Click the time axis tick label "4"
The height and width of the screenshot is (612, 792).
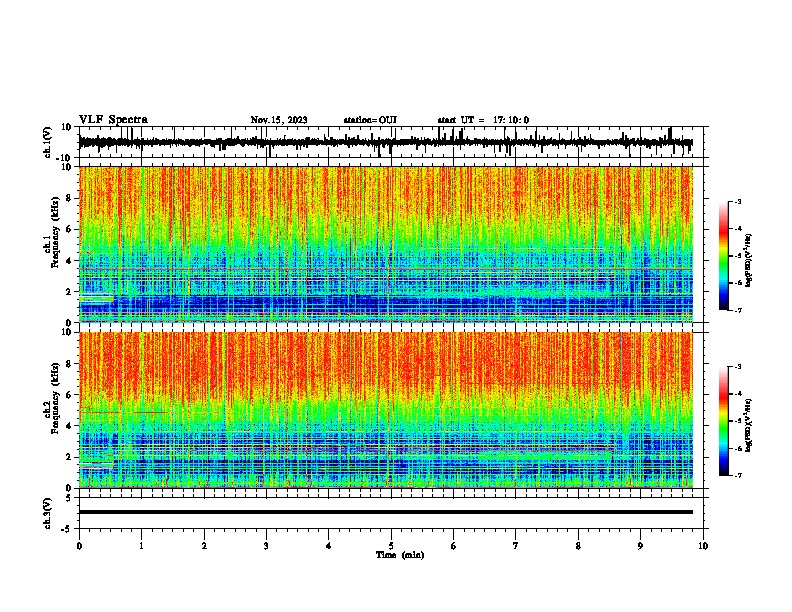329,546
